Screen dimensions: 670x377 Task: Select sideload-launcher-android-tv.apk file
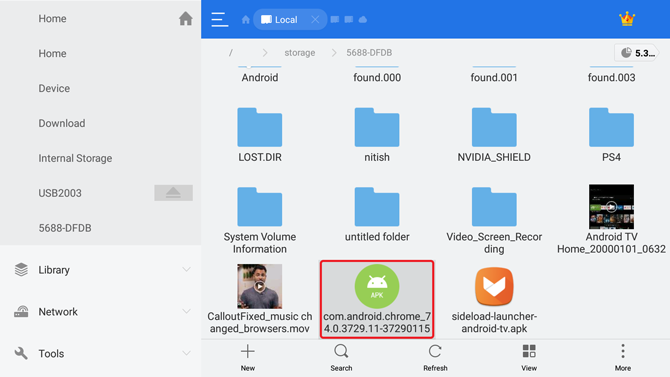(x=494, y=299)
